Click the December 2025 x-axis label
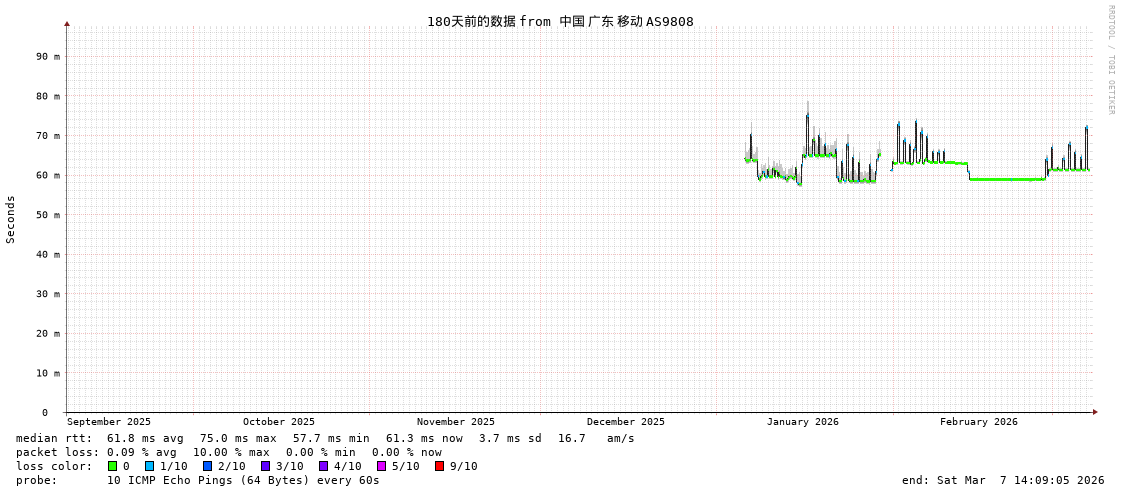Viewport: 1121px width, 494px height. 625,422
